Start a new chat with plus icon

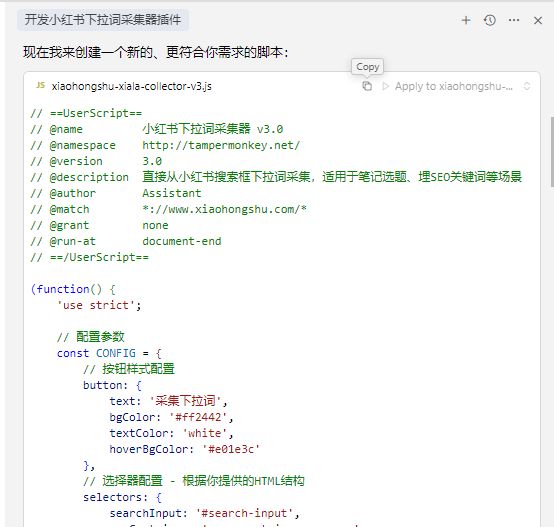pos(466,20)
